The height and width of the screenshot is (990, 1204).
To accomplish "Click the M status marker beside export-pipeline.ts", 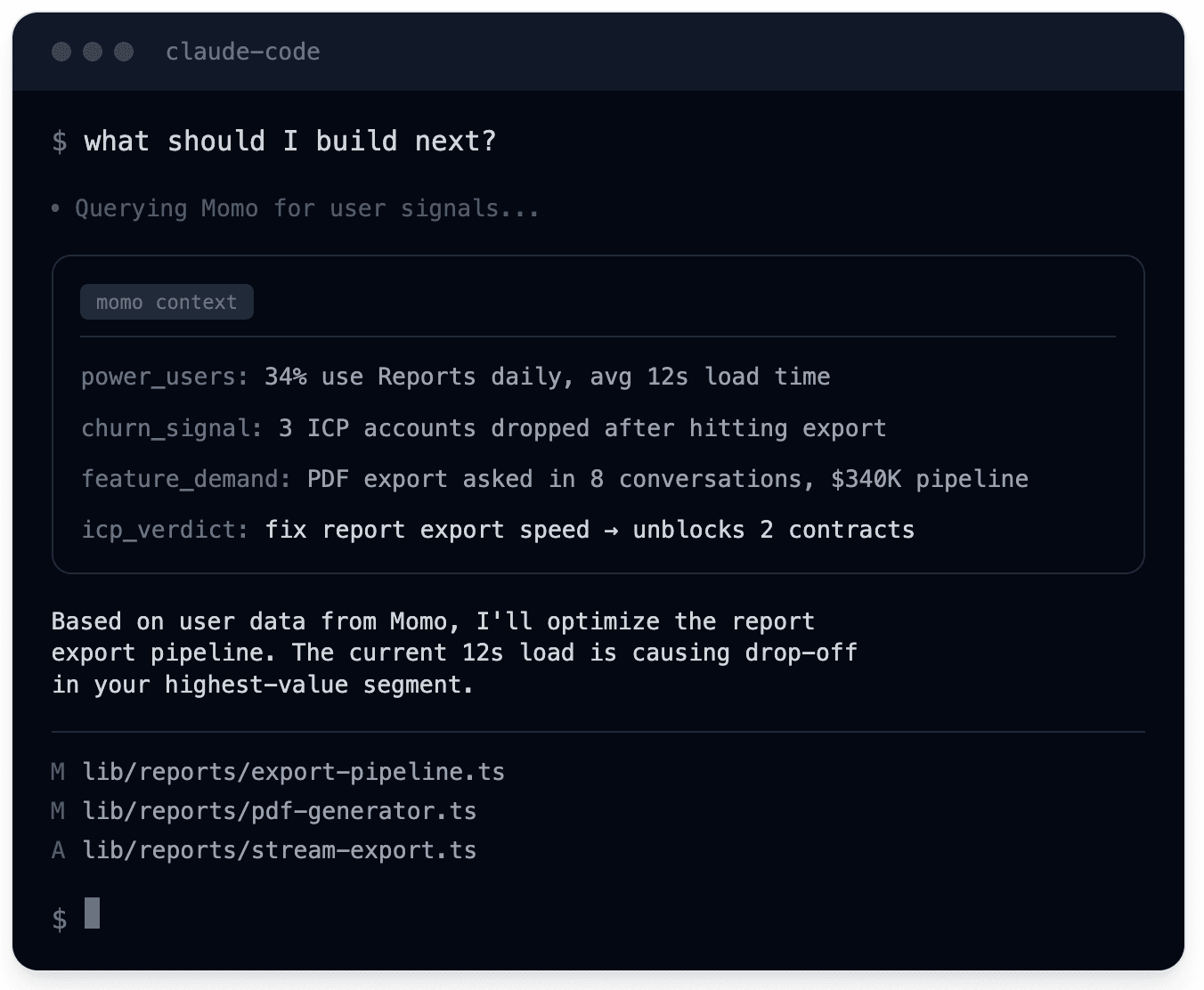I will point(58,772).
